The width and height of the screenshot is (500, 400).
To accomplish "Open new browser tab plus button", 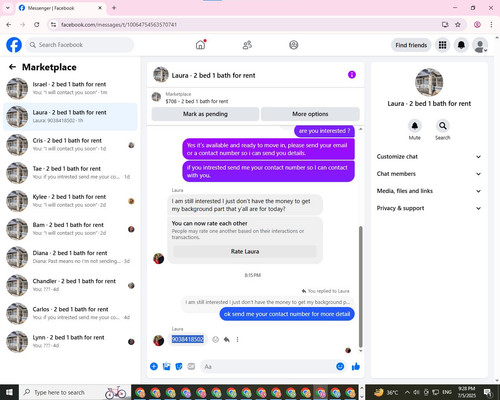I will [x=114, y=8].
